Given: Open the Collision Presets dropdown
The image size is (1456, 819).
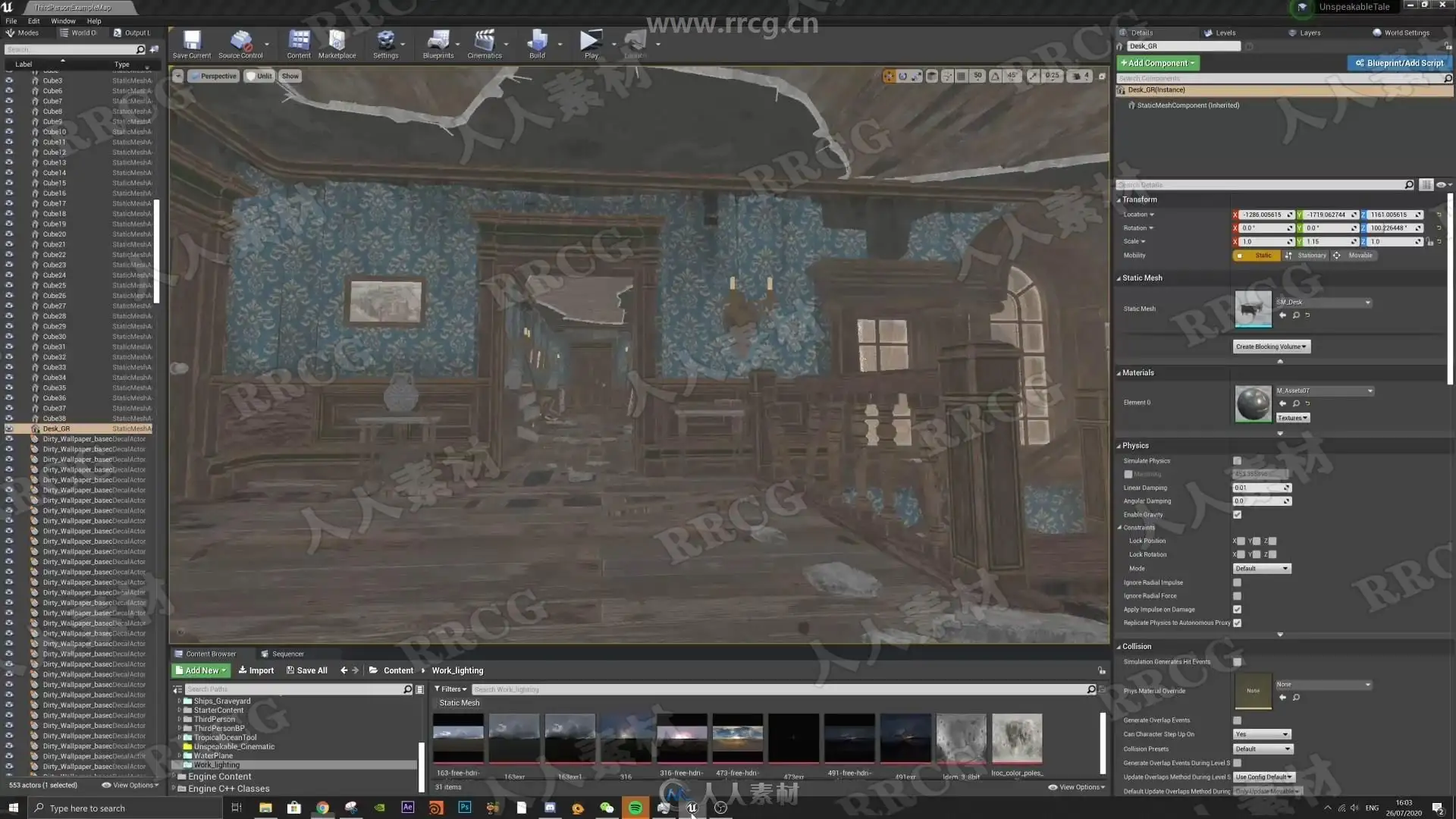Looking at the screenshot, I should click(1262, 749).
